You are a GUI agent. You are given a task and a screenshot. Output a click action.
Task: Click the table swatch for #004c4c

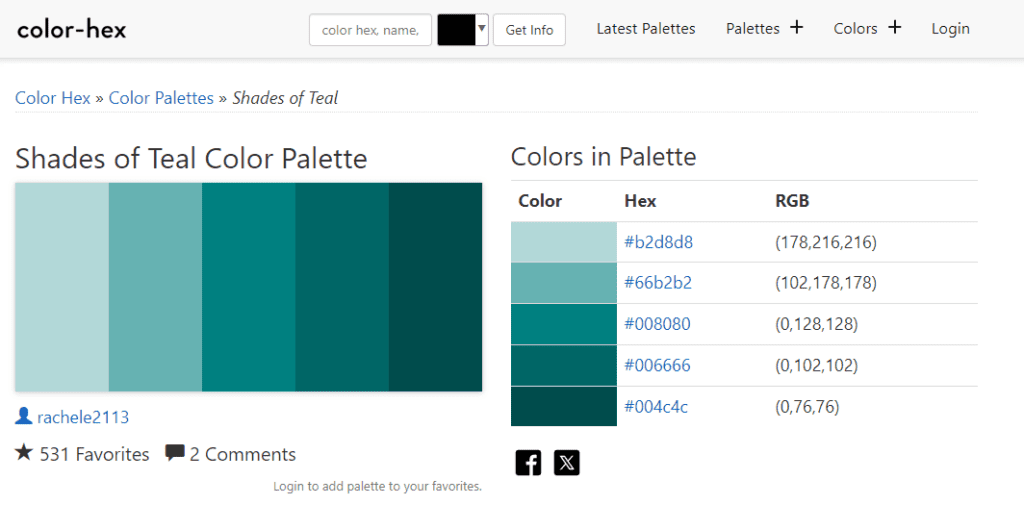coord(564,406)
